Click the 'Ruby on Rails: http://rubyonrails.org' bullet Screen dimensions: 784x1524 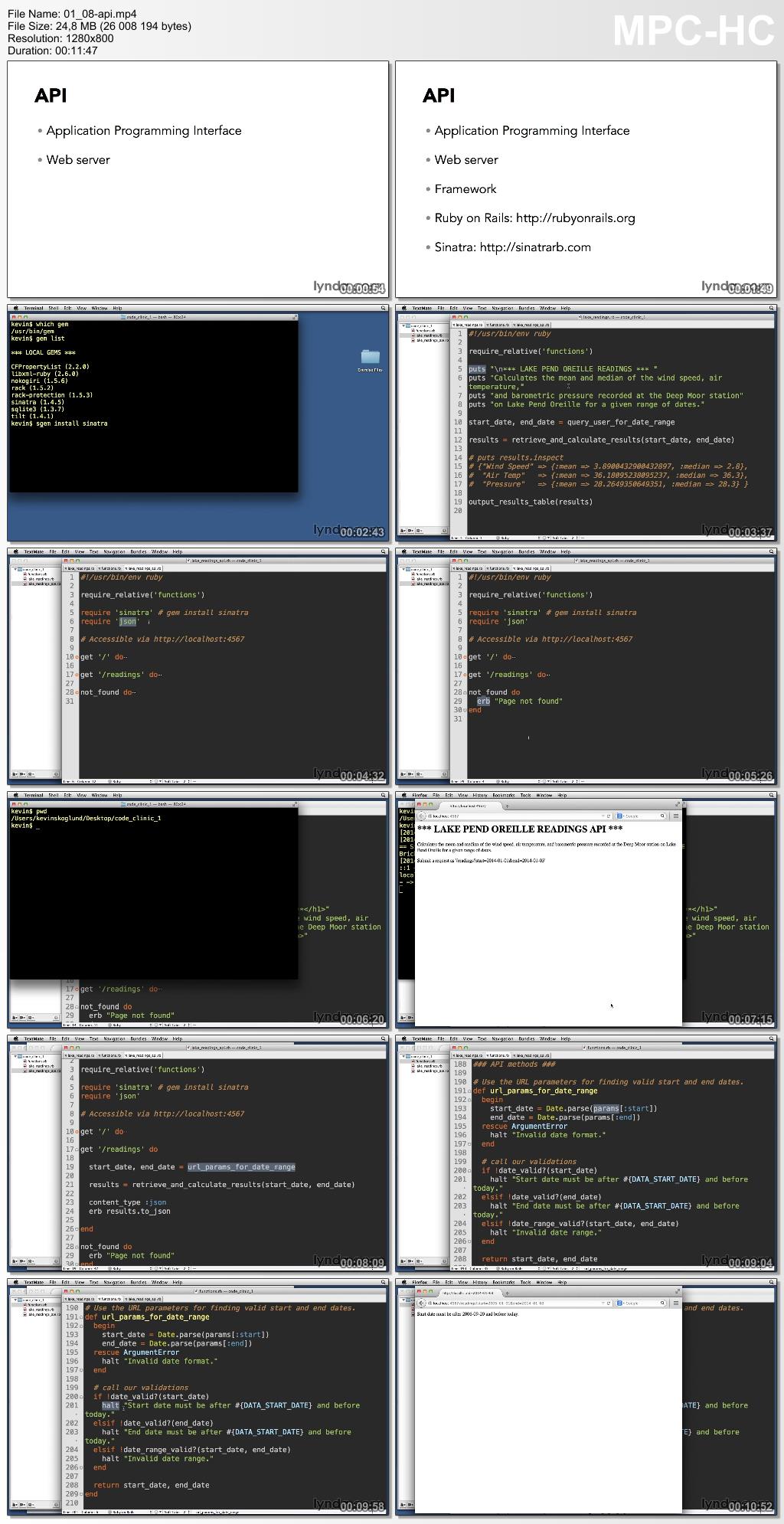[534, 218]
